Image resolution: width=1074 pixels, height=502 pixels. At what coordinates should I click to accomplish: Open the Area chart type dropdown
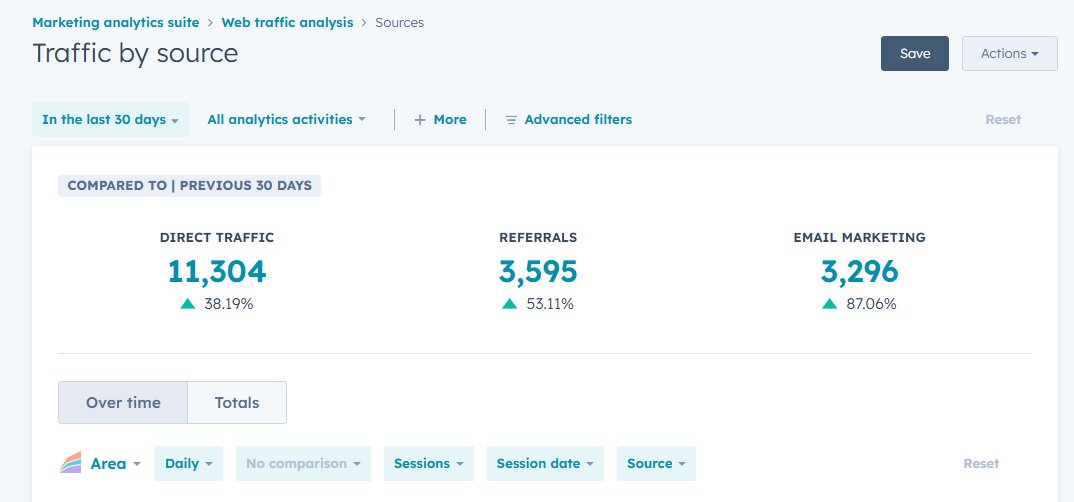point(115,464)
